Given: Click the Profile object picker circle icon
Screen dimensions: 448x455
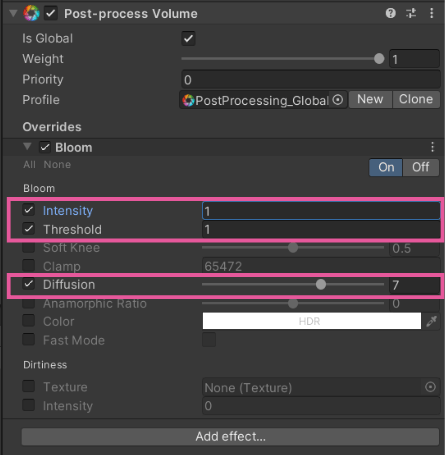Looking at the screenshot, I should [338, 100].
